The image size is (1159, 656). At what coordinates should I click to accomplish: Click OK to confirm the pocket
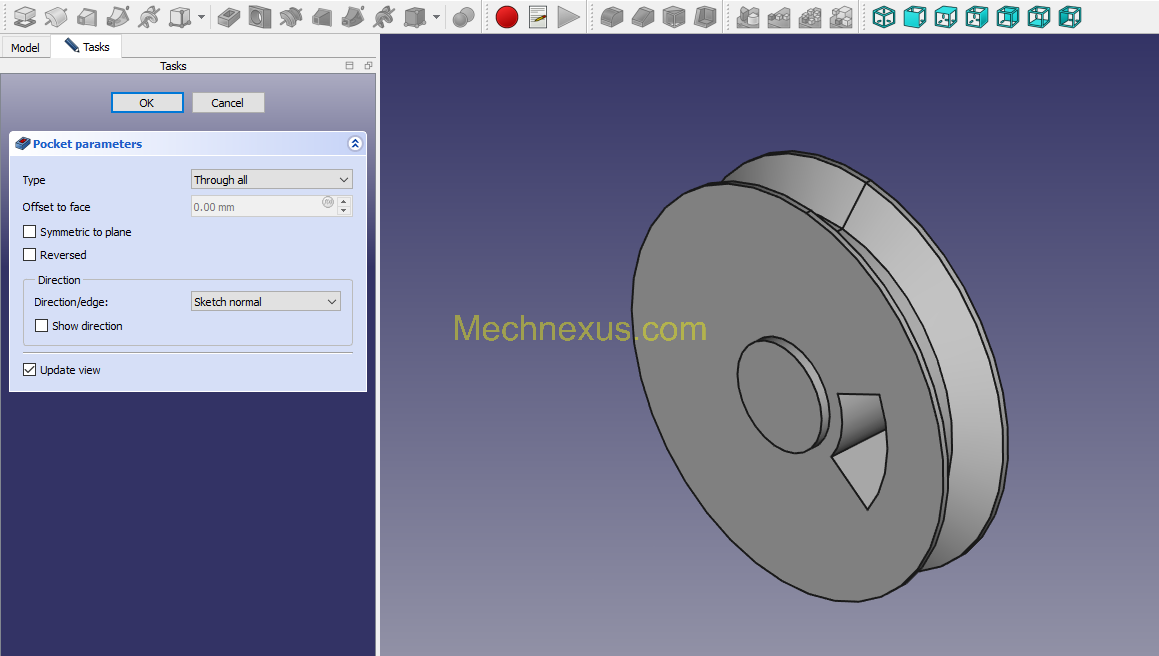147,103
